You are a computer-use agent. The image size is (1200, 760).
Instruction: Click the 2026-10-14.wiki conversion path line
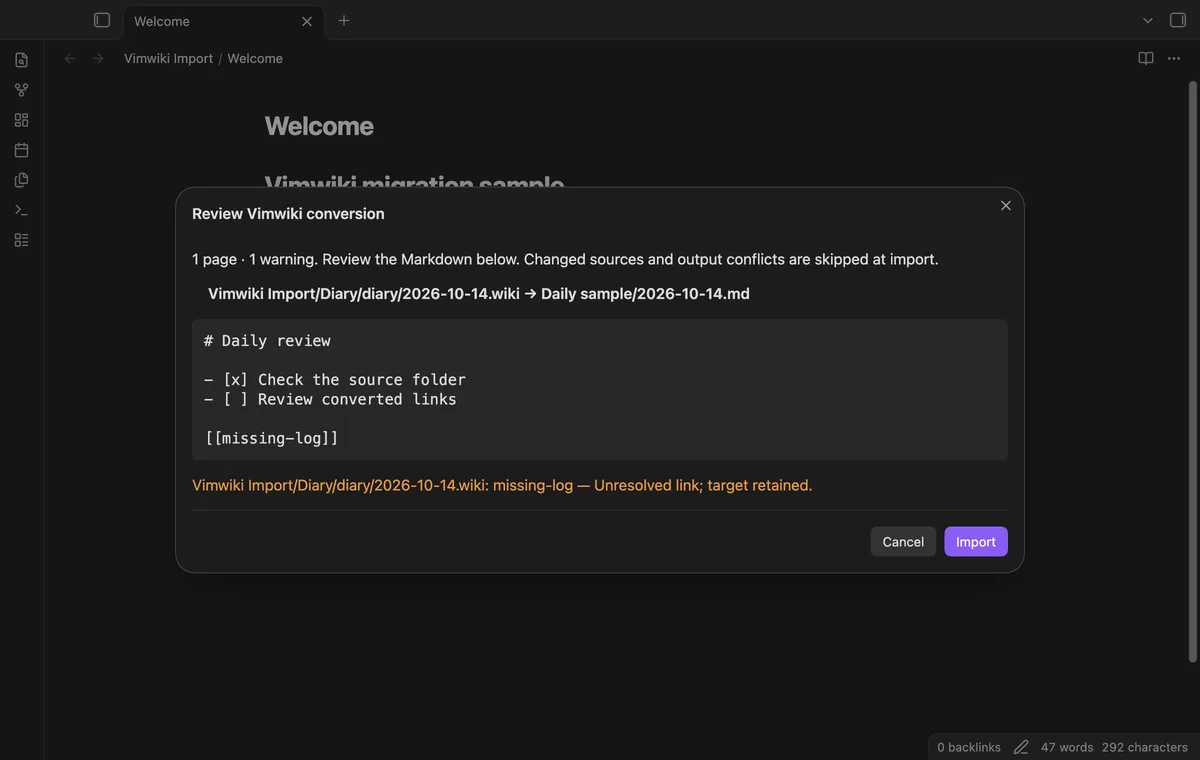pos(479,294)
